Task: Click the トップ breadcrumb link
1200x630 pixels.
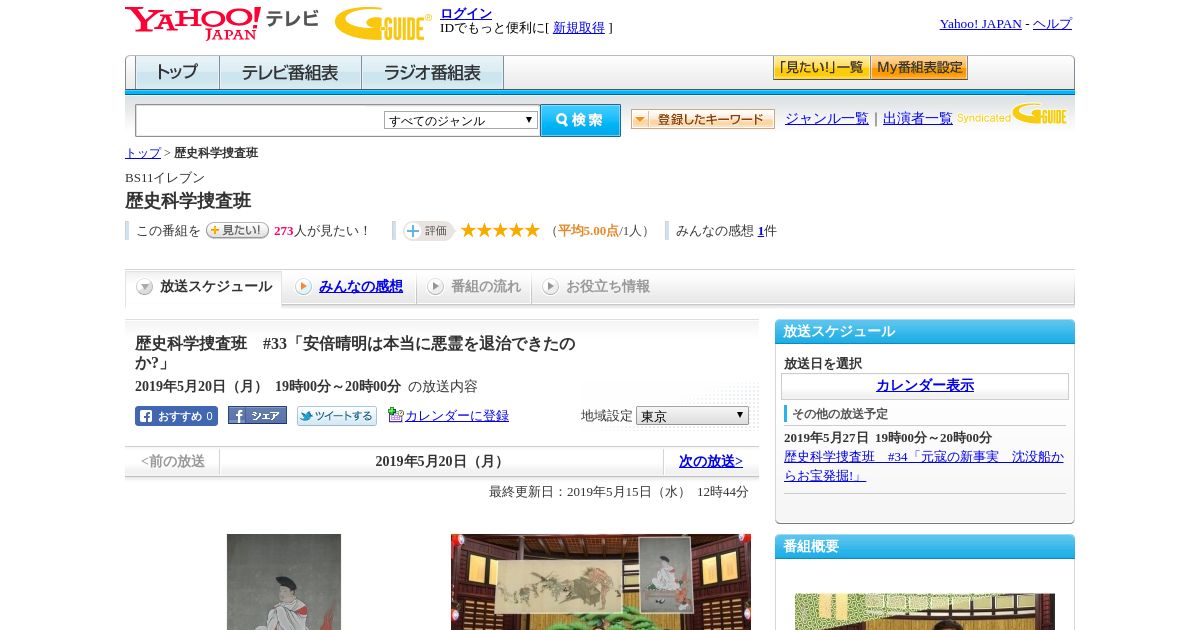Action: 143,153
